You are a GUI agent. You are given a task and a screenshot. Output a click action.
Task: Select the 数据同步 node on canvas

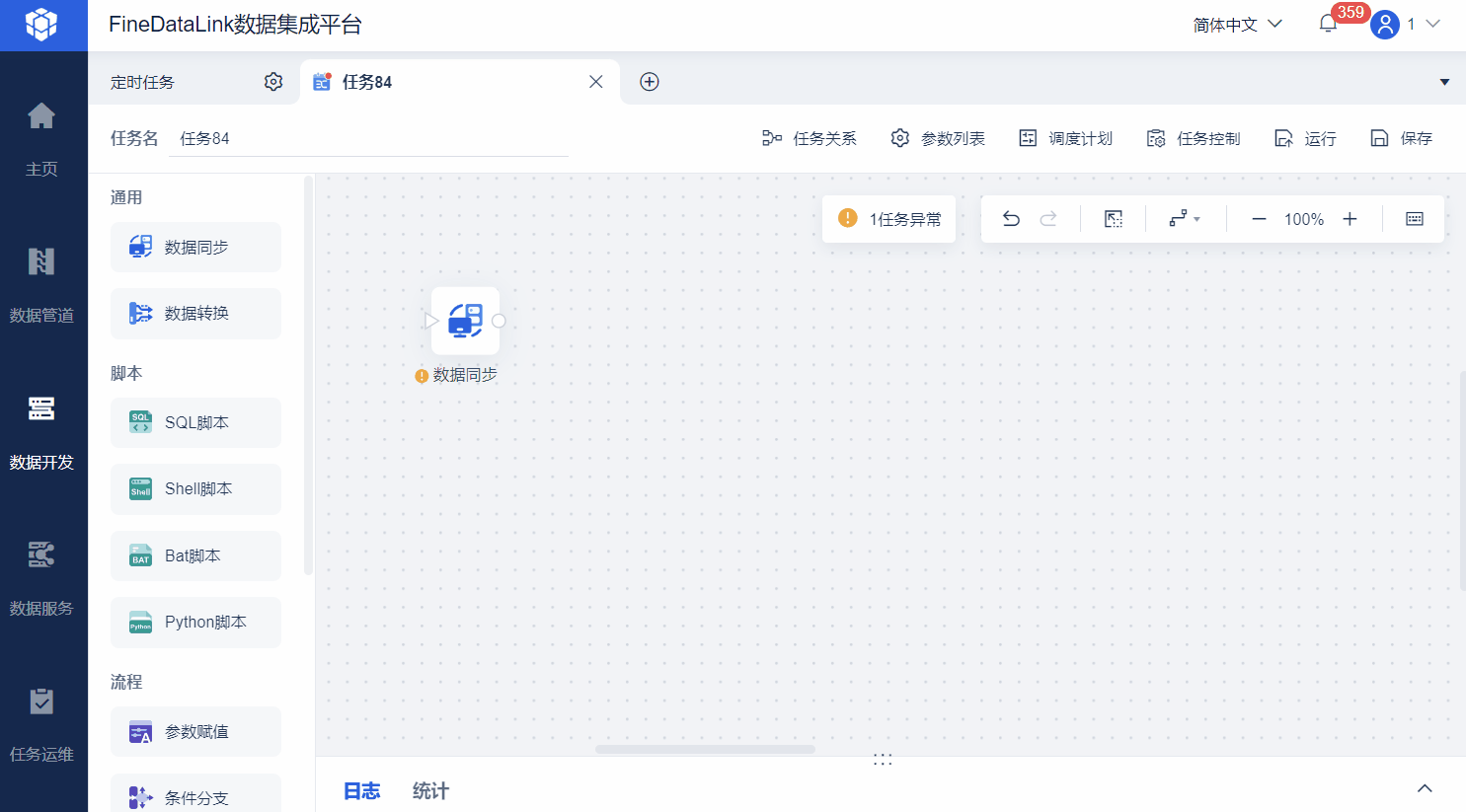click(x=465, y=321)
